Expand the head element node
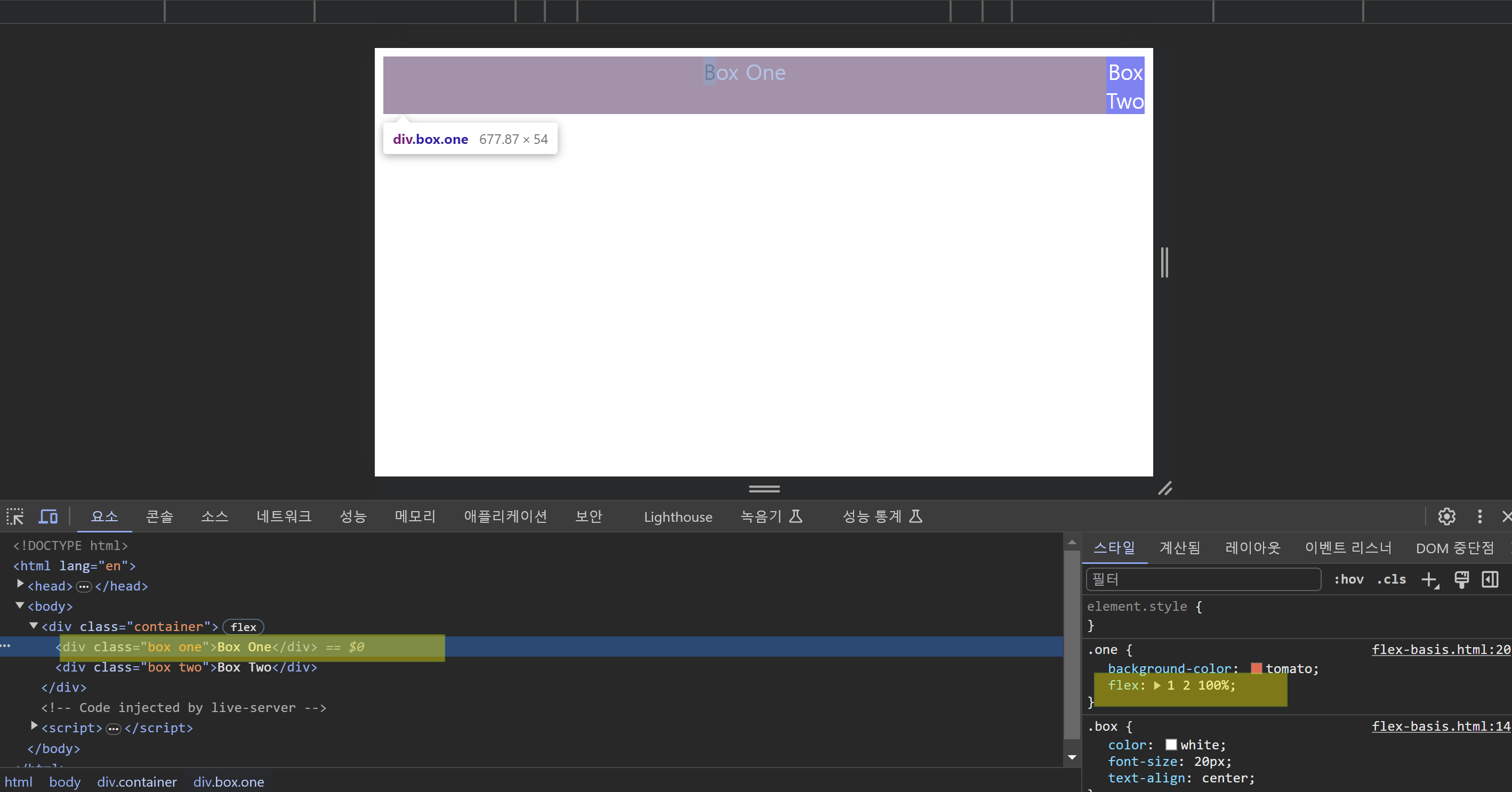The image size is (1512, 792). (21, 584)
